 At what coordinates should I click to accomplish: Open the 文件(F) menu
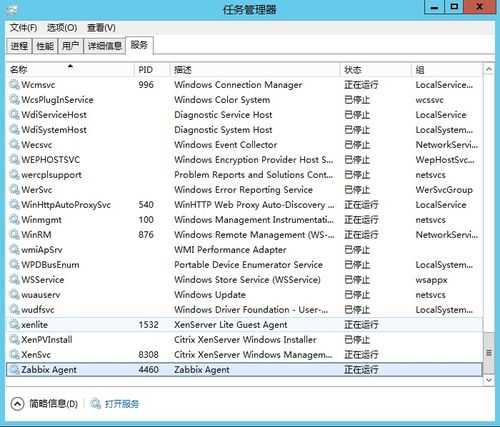click(23, 27)
